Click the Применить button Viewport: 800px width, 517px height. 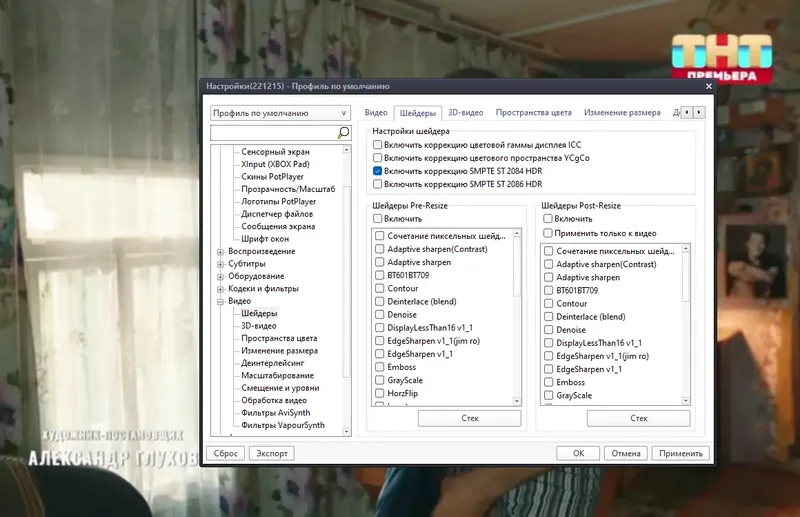coord(681,453)
